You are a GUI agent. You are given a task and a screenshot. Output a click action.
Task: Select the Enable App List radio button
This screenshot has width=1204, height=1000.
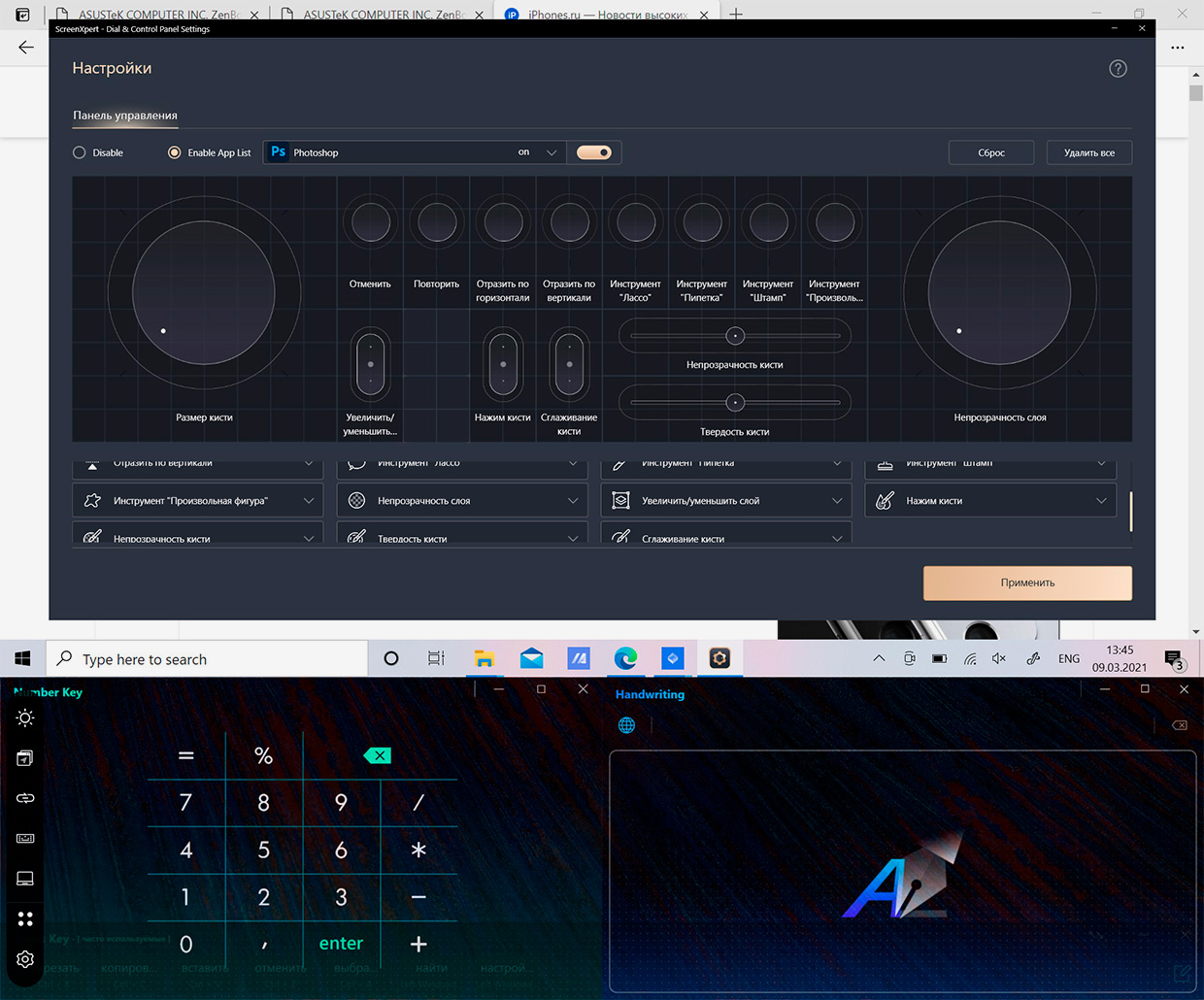coord(175,152)
